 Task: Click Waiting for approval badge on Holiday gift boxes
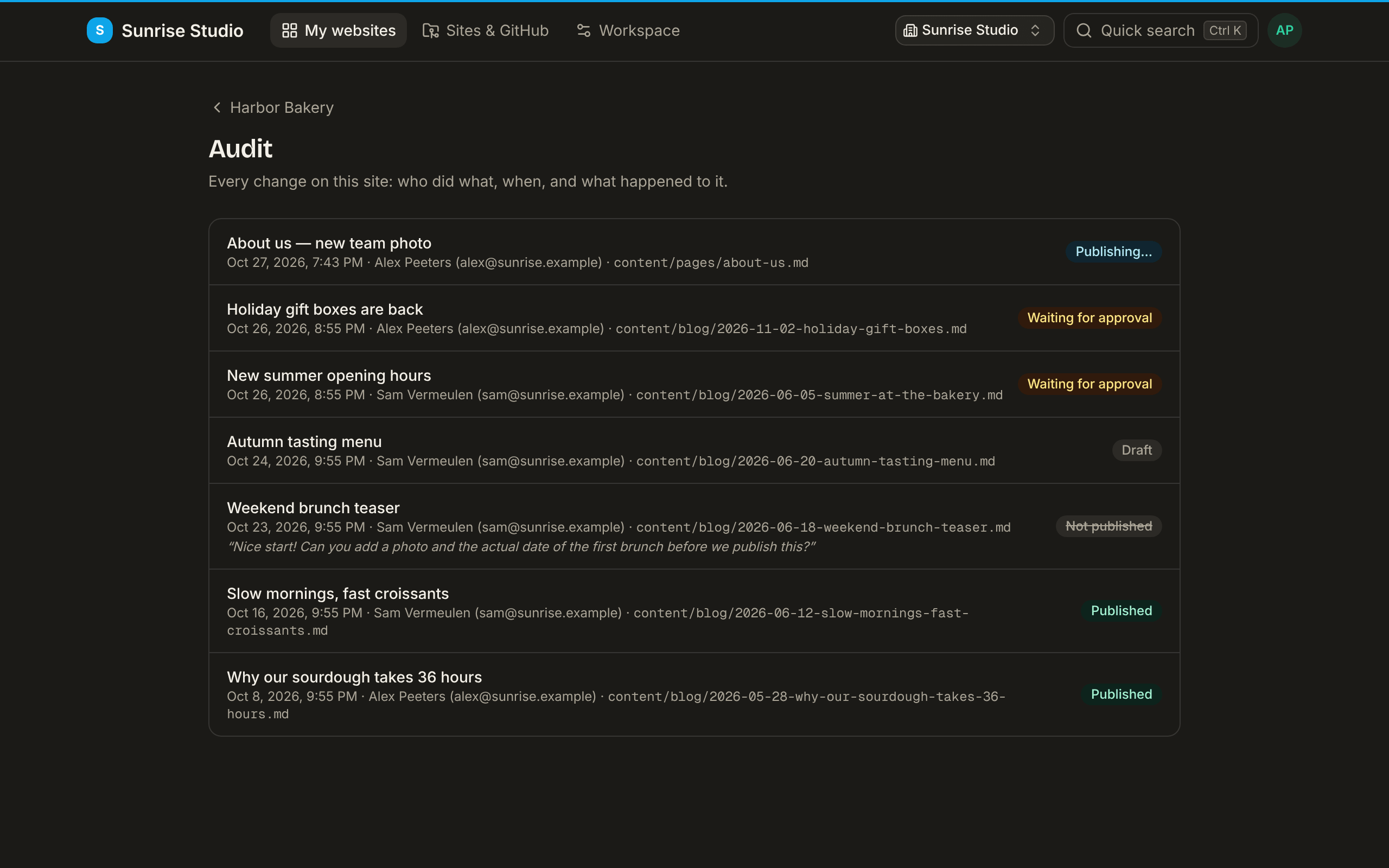(1089, 317)
